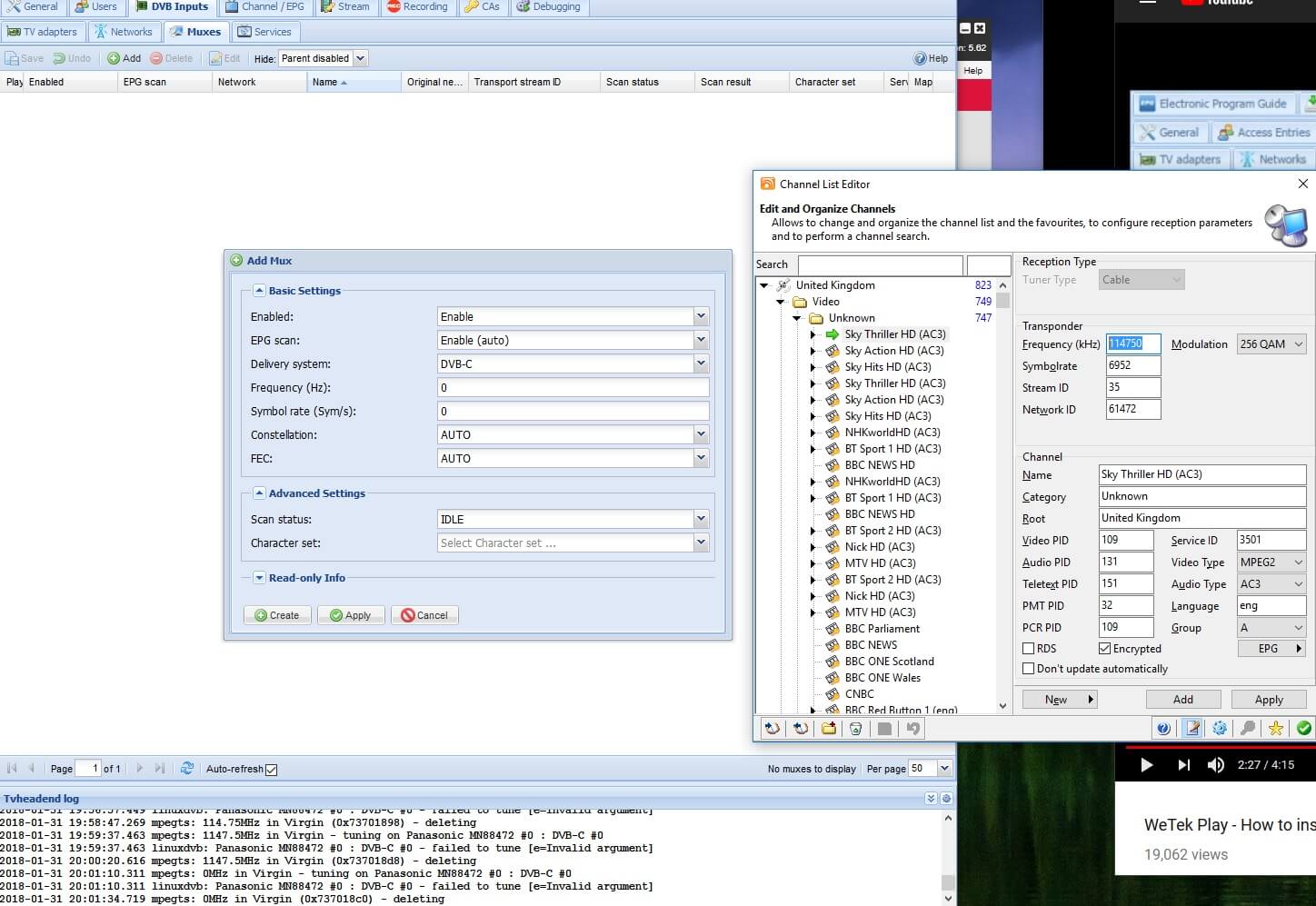Mute the video with the speaker icon
This screenshot has width=1316, height=906.
pyautogui.click(x=1215, y=764)
